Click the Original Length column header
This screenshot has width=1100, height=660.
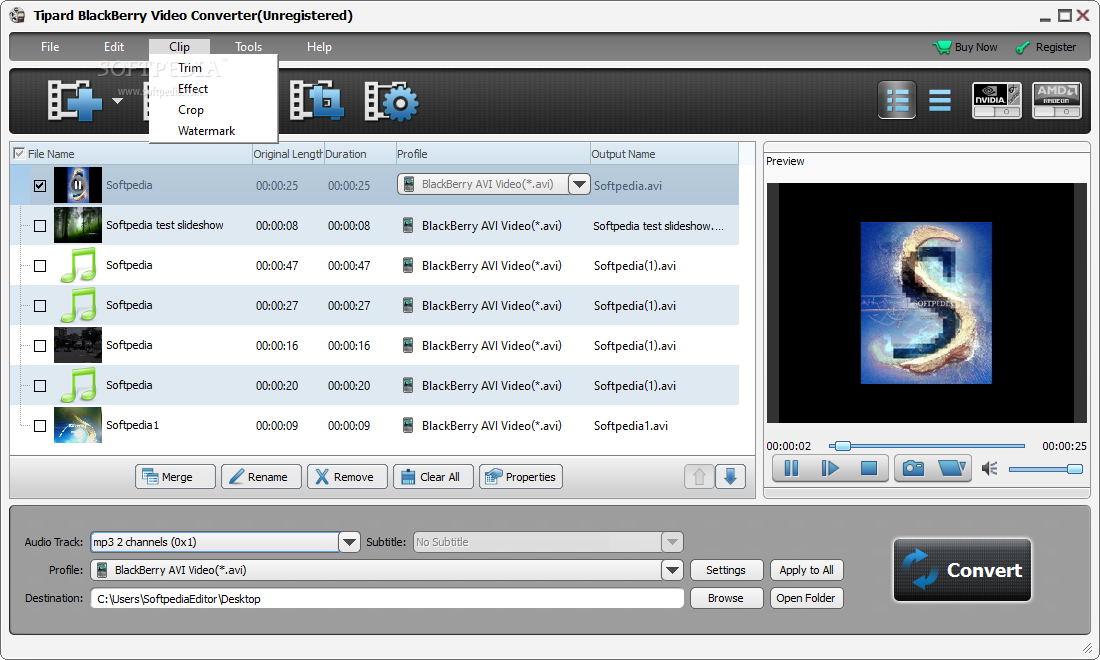point(288,154)
